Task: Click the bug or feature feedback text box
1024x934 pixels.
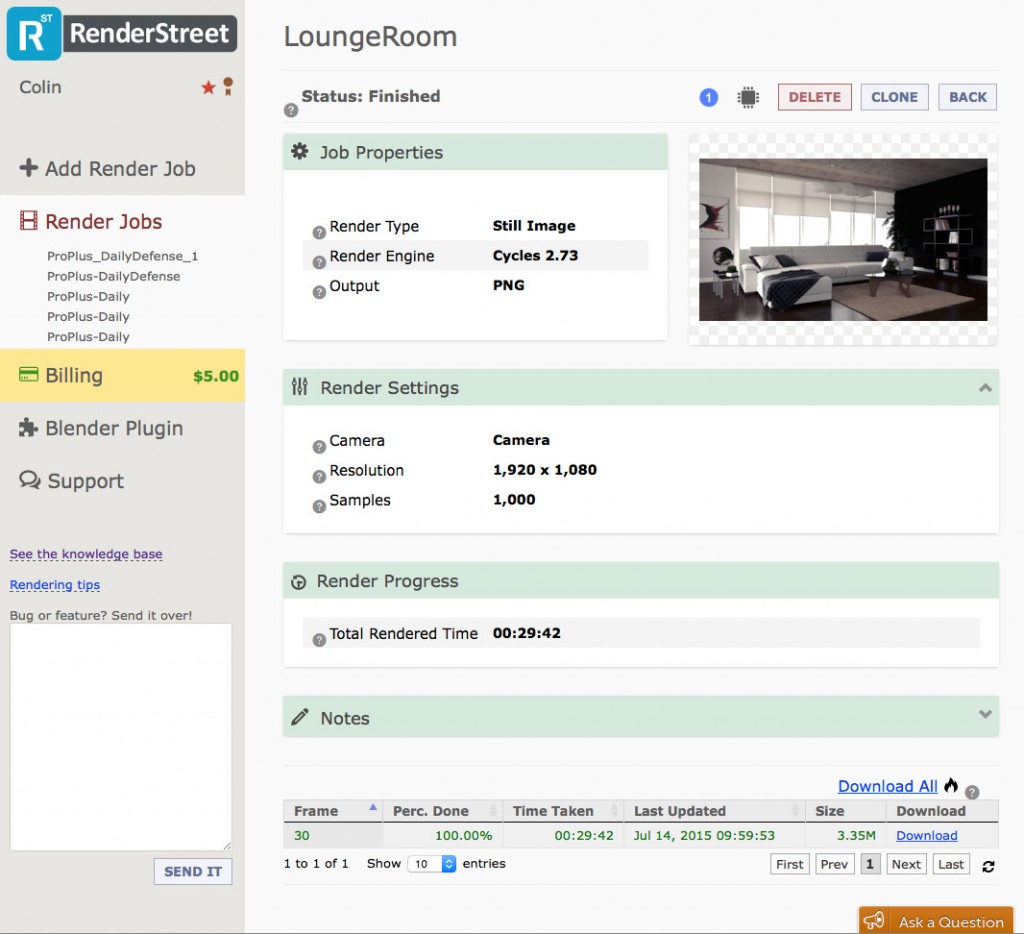Action: 121,737
